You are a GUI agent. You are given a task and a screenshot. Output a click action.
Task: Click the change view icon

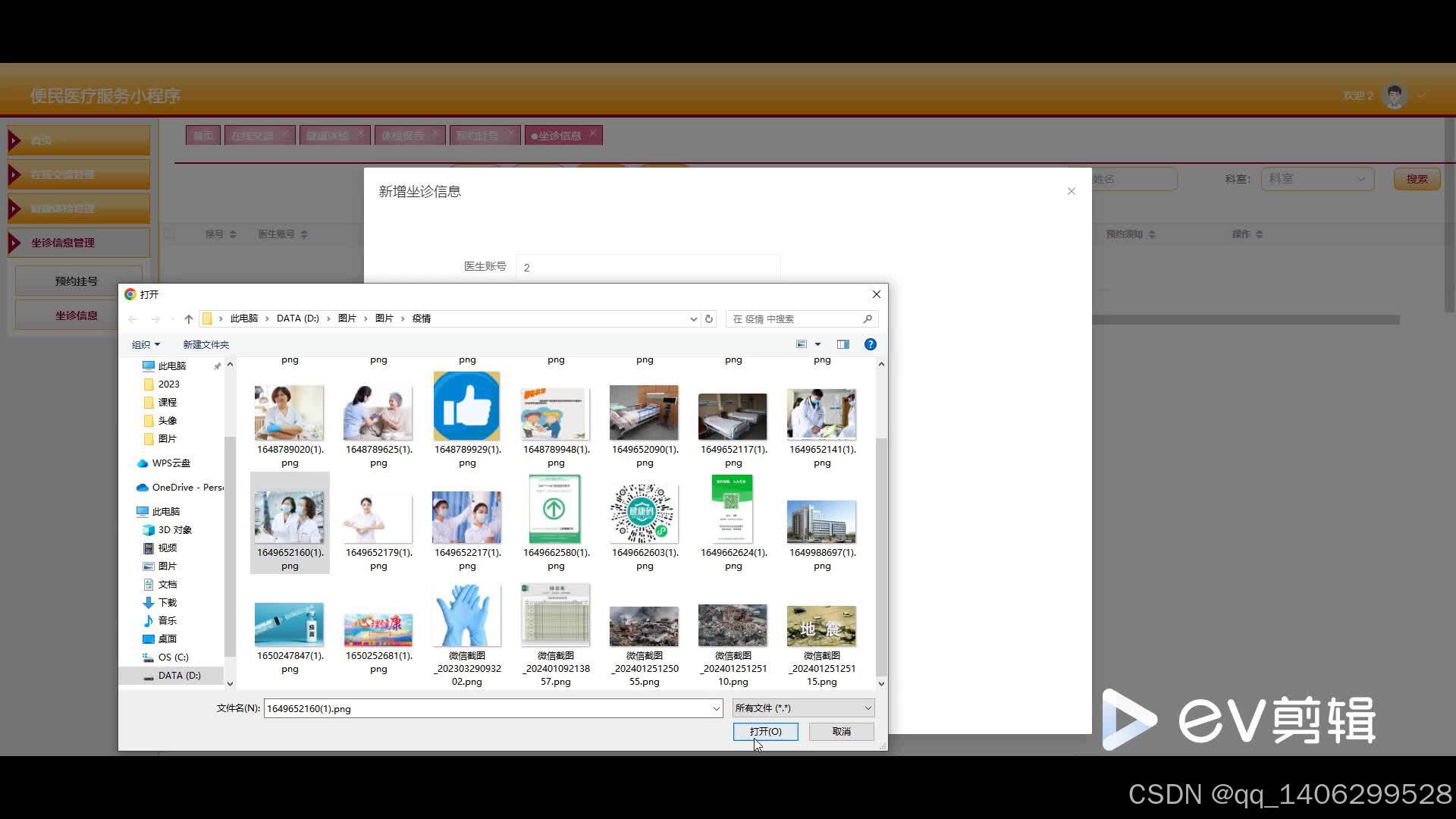(x=802, y=344)
